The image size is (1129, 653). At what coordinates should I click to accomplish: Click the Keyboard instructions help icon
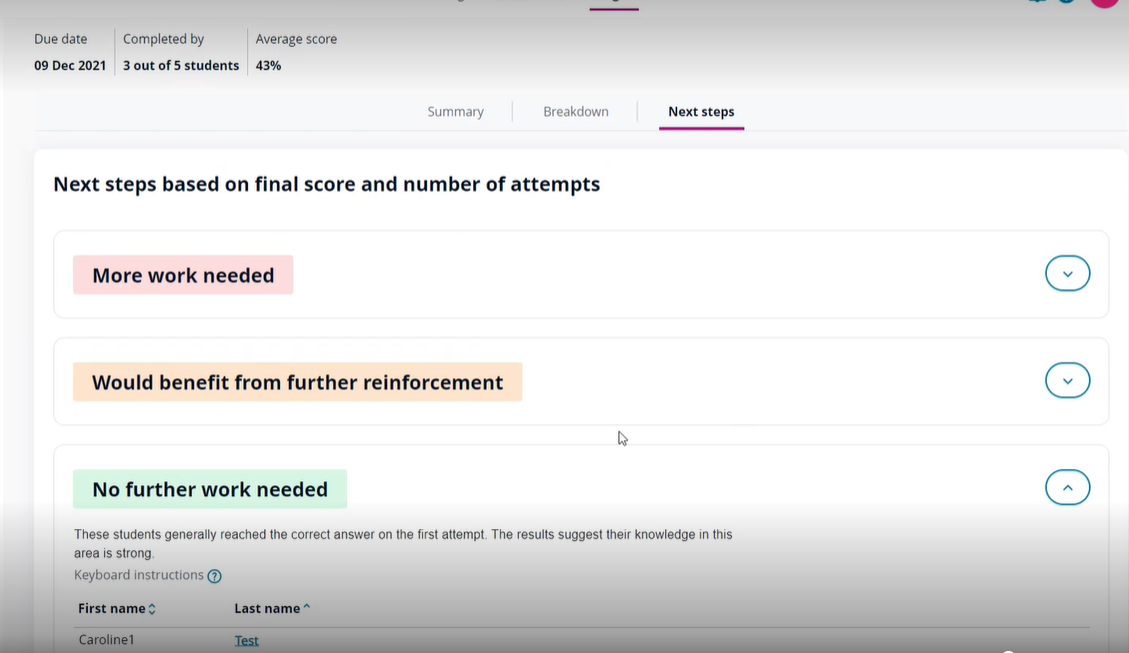[x=214, y=576]
